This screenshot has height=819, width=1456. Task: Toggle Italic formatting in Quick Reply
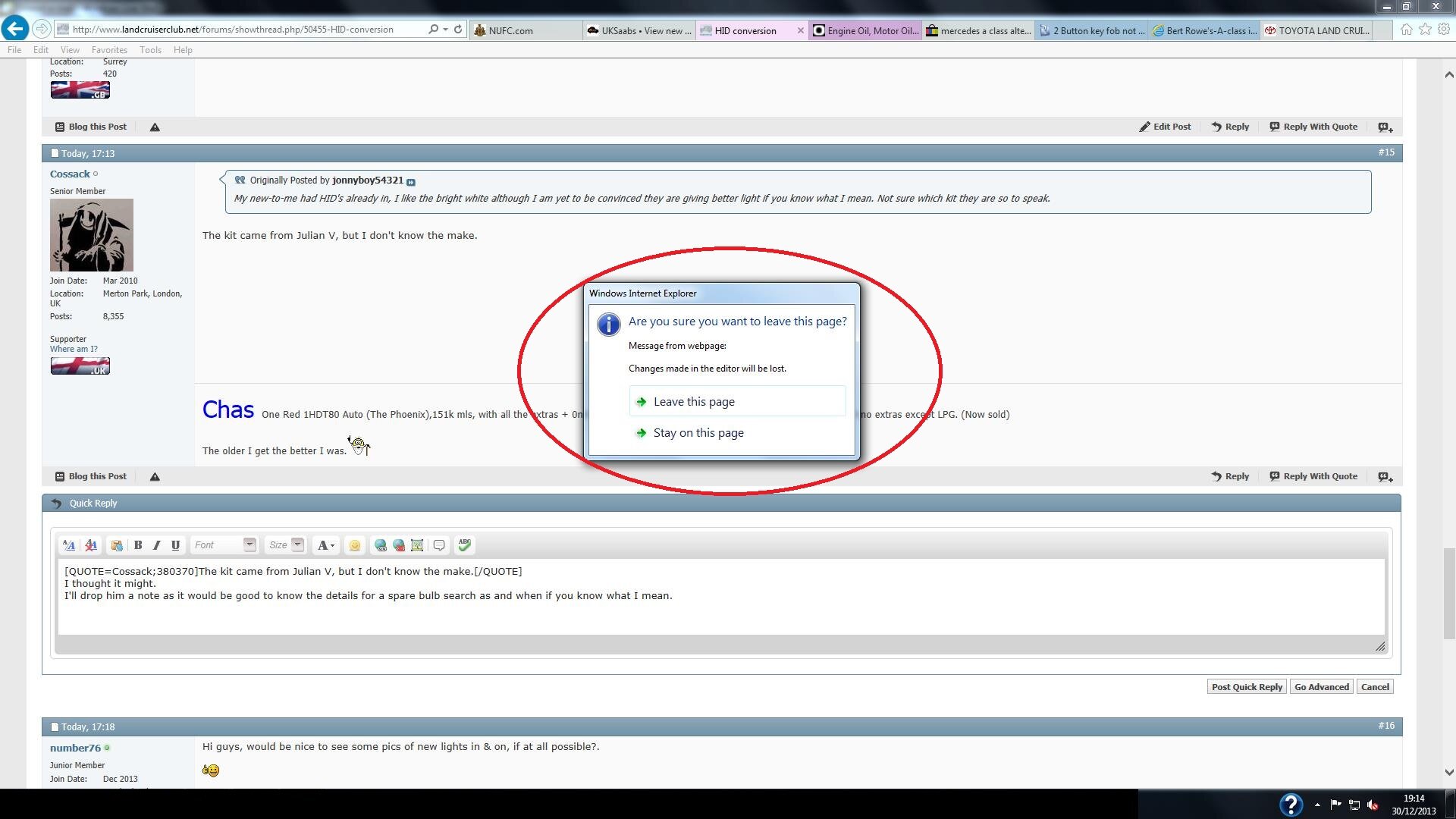click(x=156, y=544)
